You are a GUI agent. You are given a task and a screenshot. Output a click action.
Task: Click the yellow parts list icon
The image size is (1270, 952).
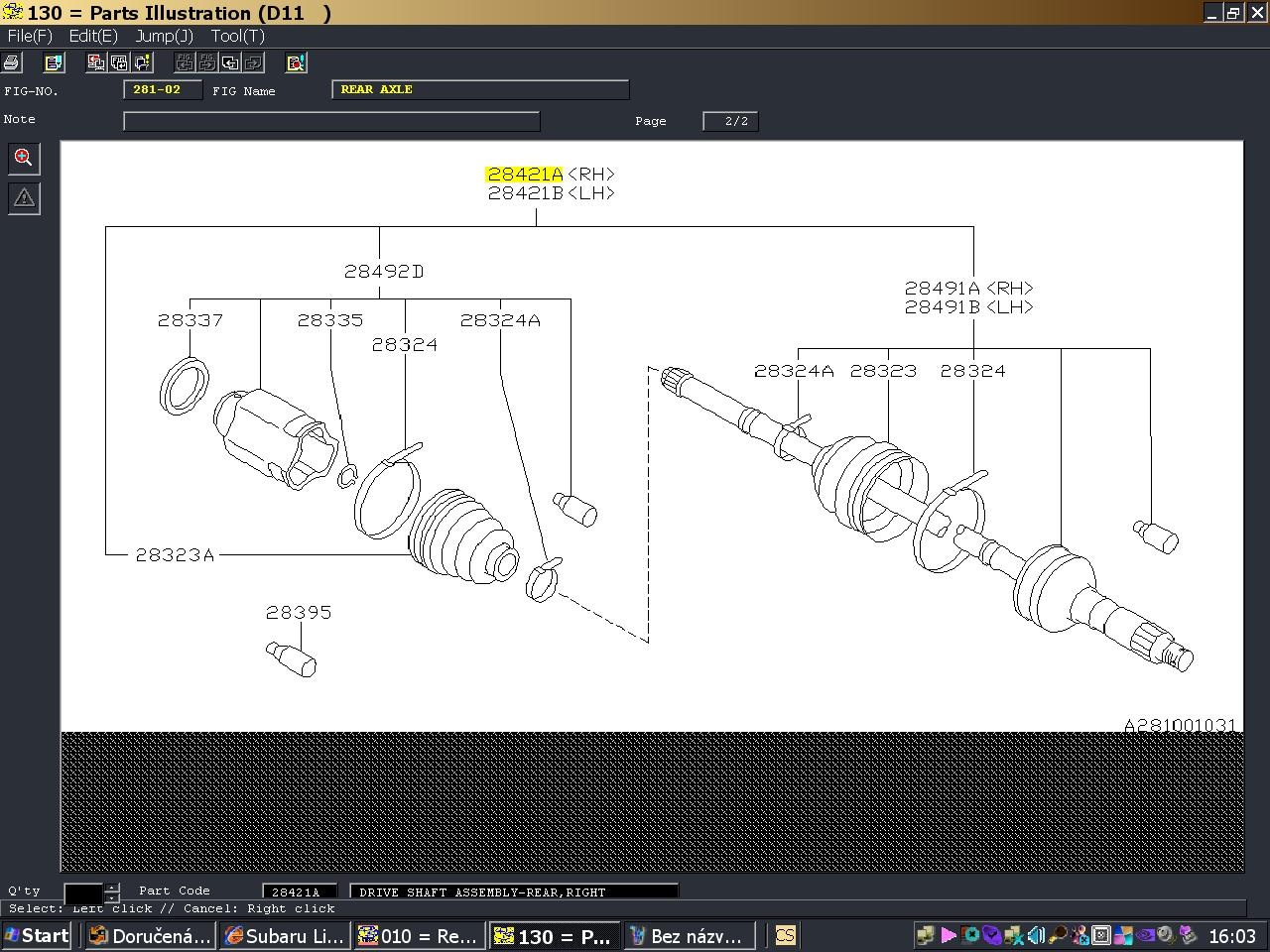pos(54,62)
